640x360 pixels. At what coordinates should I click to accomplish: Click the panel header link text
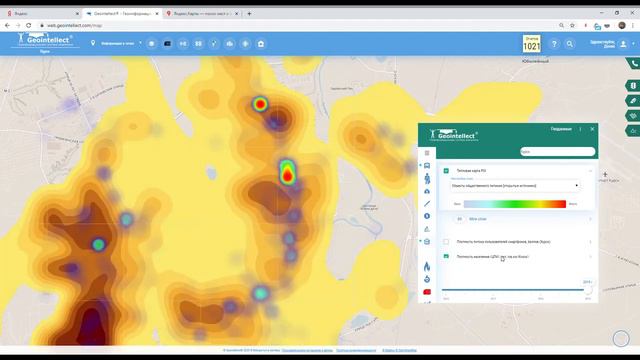tap(561, 129)
